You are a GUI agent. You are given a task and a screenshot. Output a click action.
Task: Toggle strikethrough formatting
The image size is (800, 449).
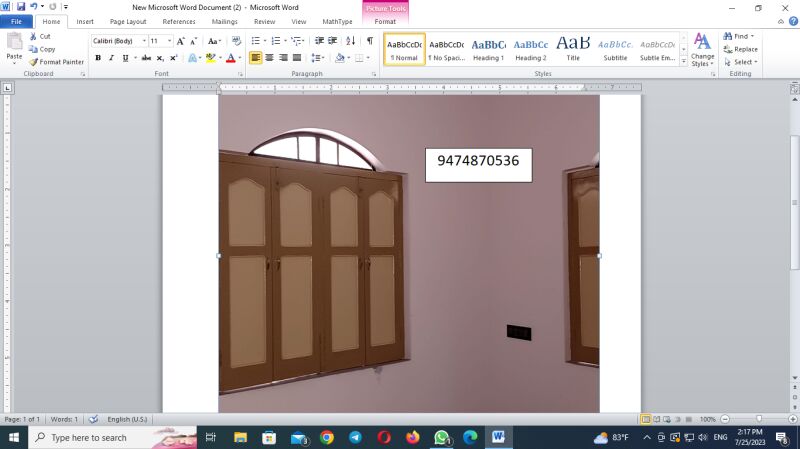click(144, 58)
